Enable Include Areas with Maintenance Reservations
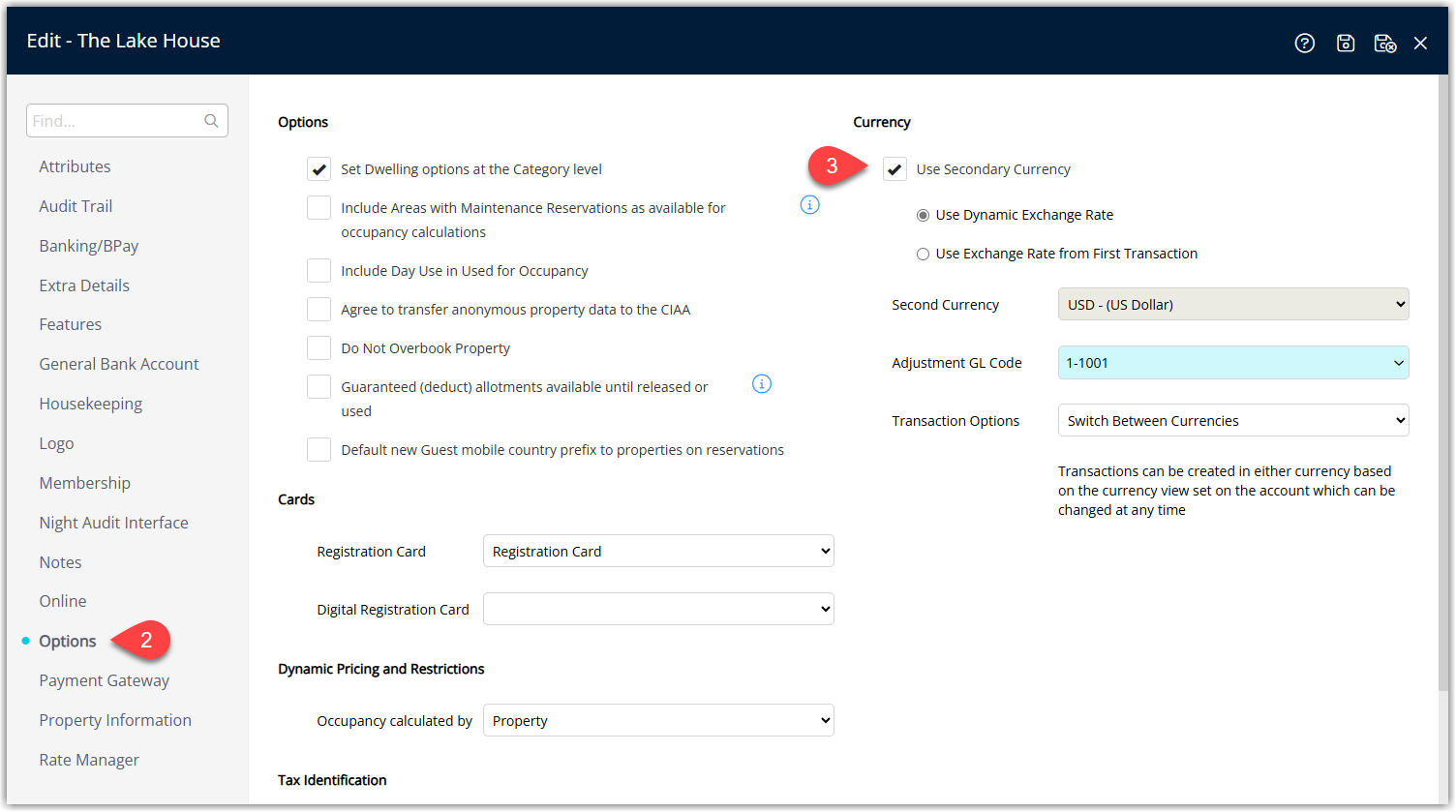This screenshot has width=1456, height=812. point(318,208)
